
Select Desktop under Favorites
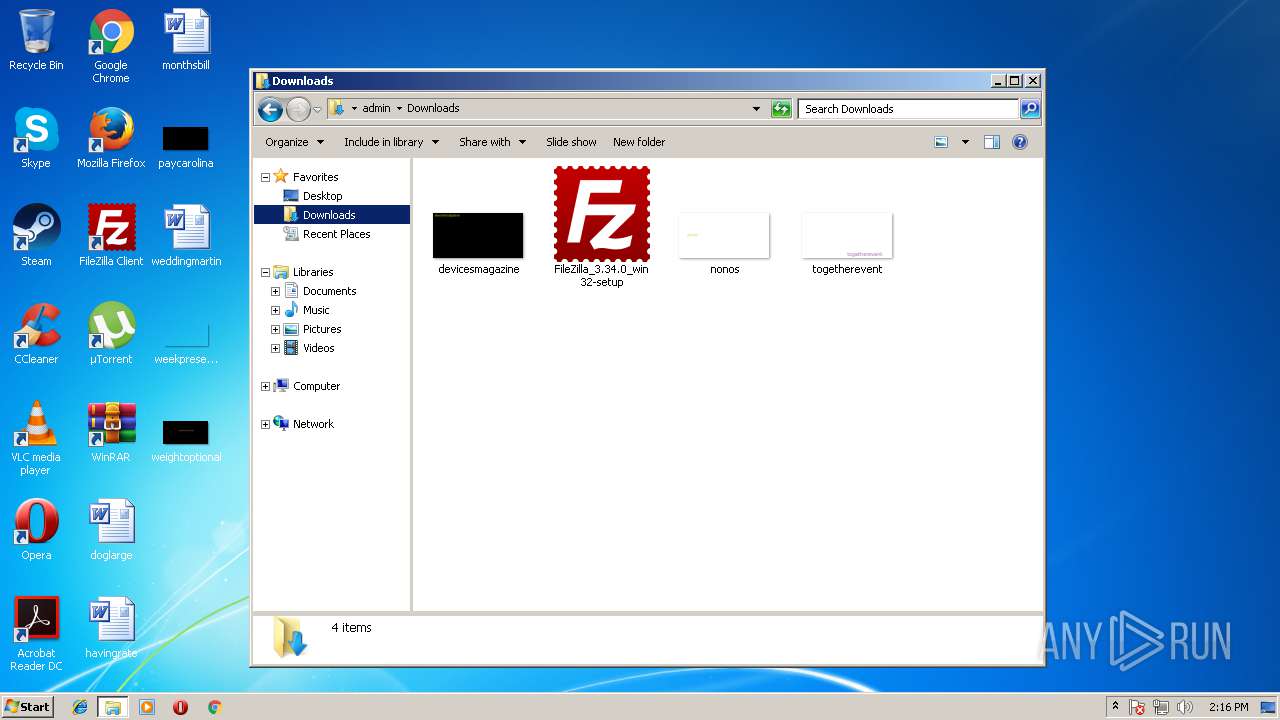322,196
